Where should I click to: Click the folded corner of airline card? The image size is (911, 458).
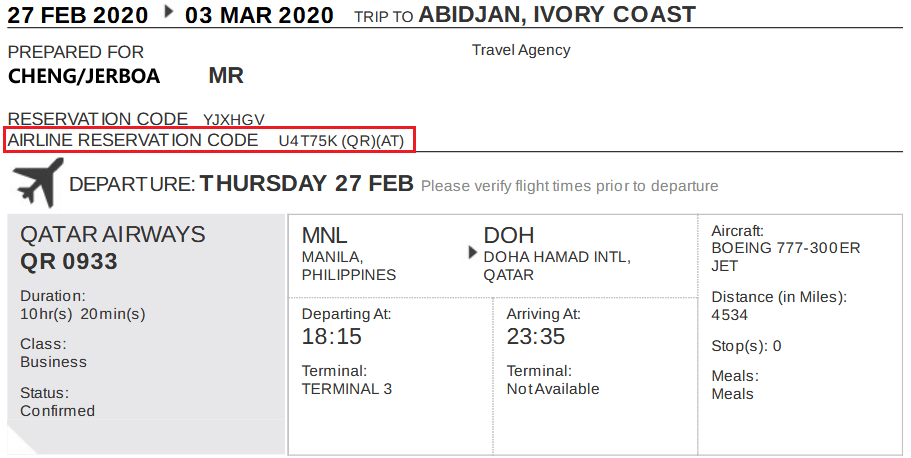point(22,439)
